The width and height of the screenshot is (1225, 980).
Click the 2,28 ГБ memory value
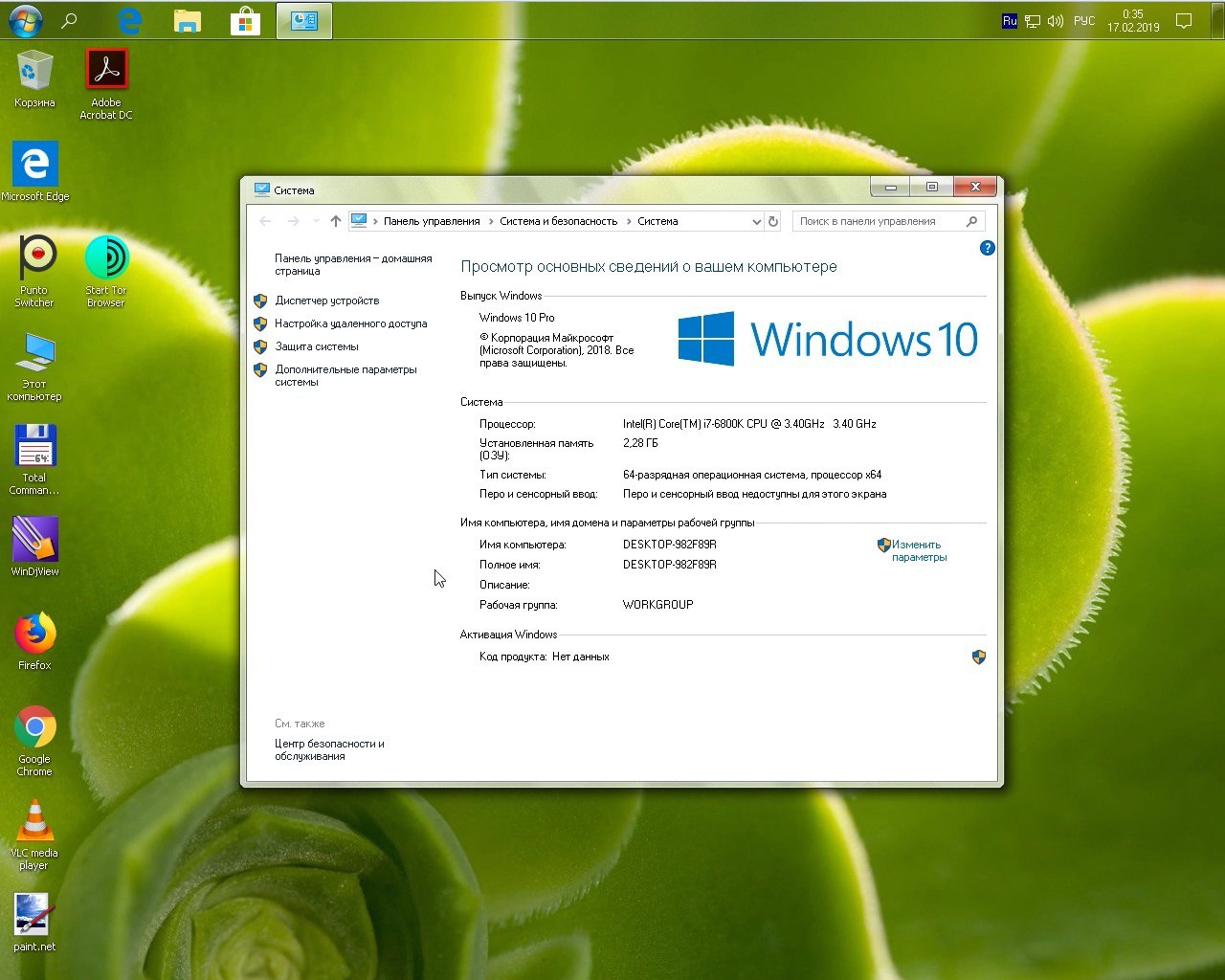640,443
